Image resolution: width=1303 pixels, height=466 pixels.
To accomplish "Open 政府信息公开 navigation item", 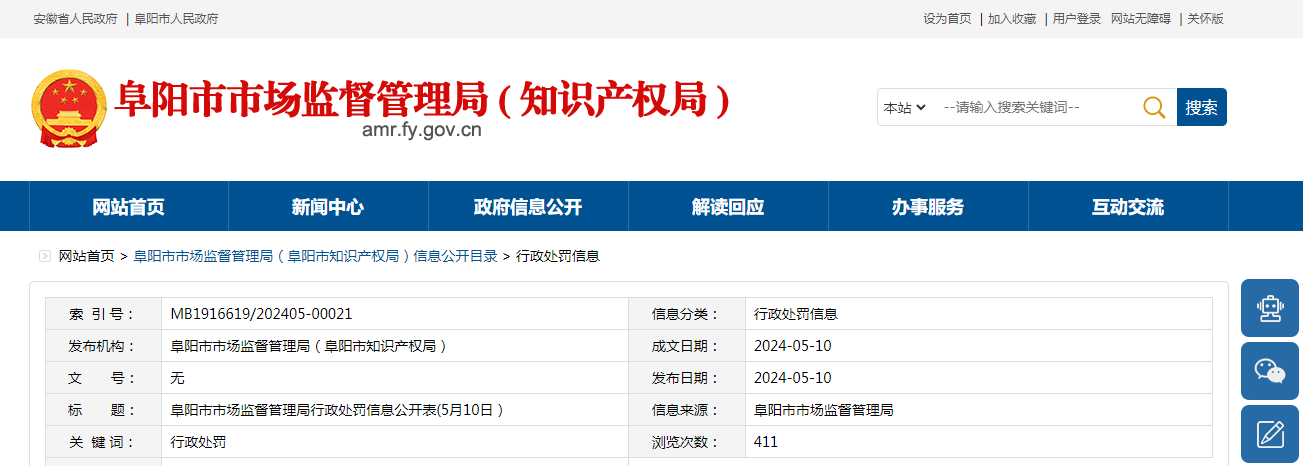I will point(528,207).
